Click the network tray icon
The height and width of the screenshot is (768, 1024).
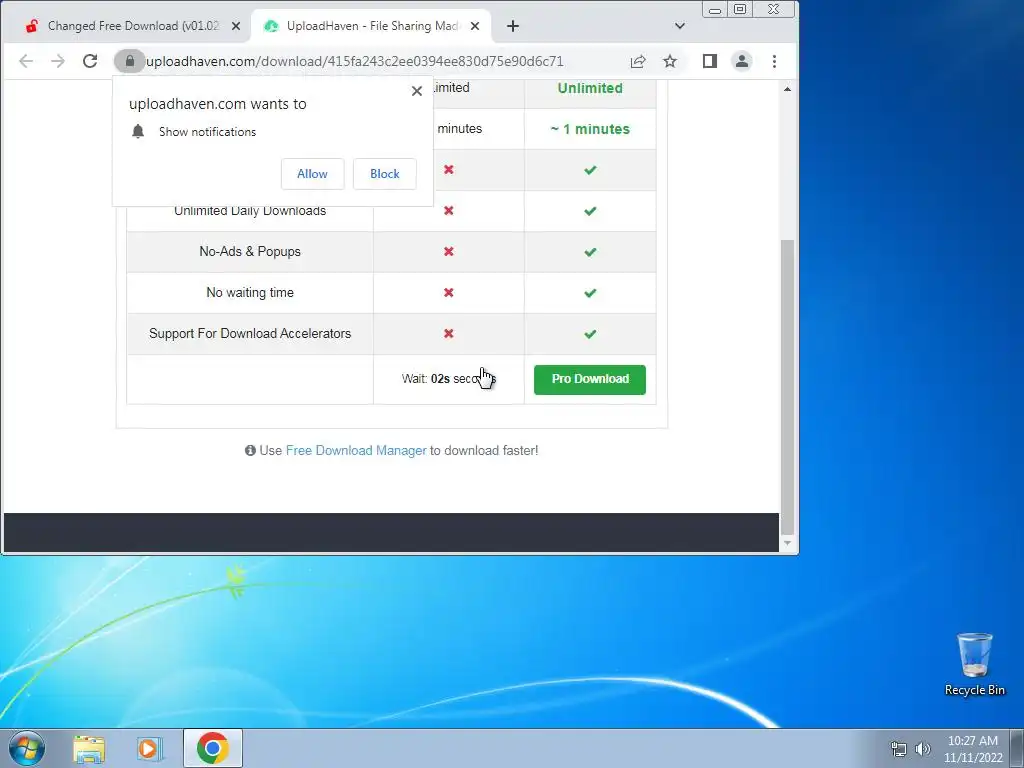tap(899, 749)
